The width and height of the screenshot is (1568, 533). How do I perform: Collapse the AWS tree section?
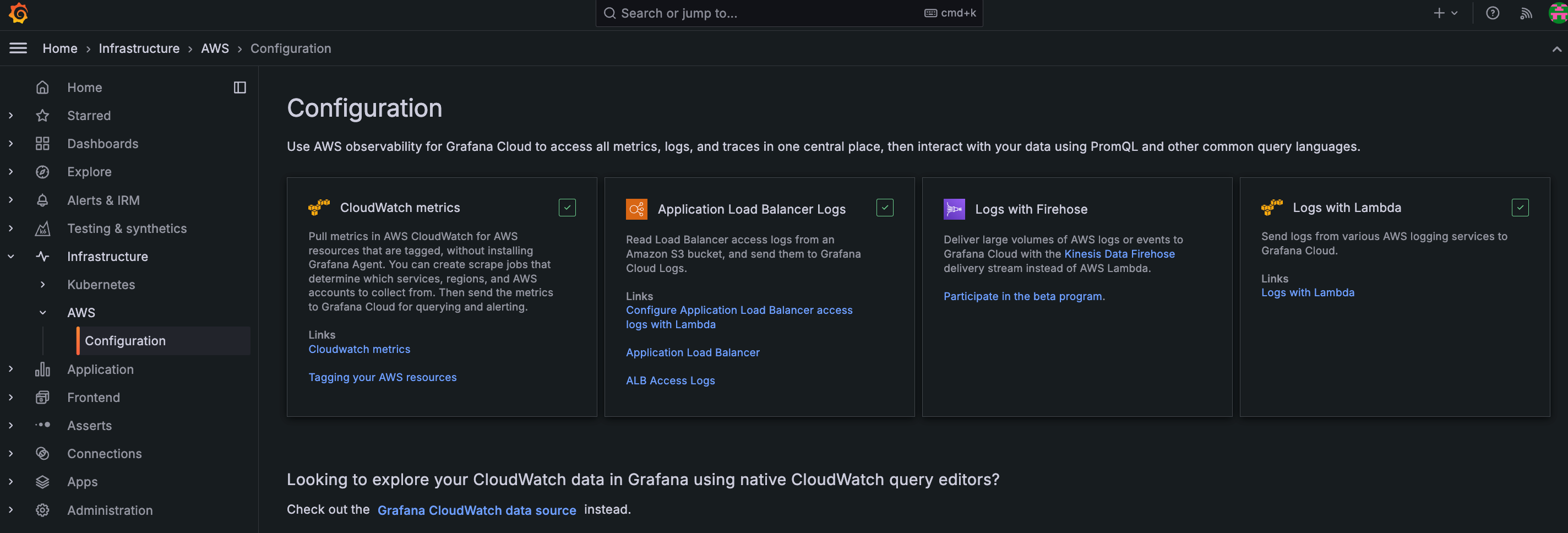(x=42, y=313)
